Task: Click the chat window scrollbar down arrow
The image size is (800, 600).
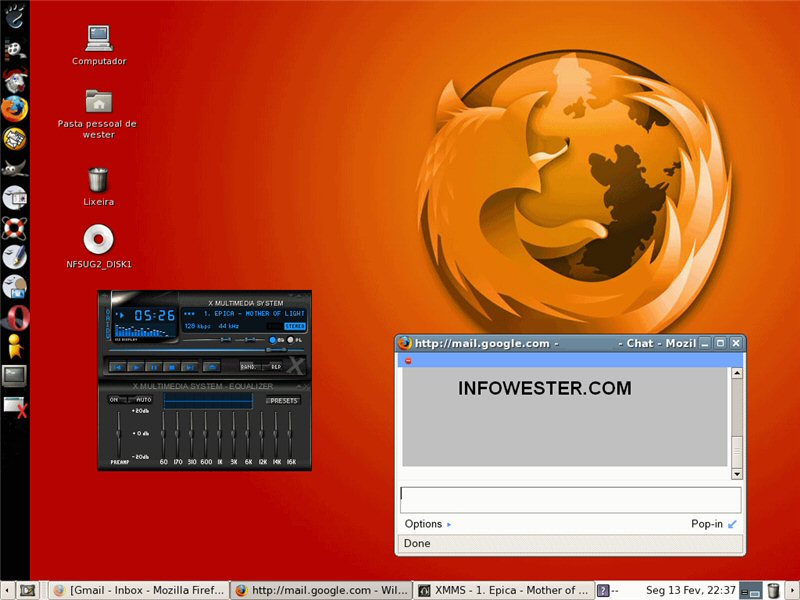Action: [x=737, y=473]
